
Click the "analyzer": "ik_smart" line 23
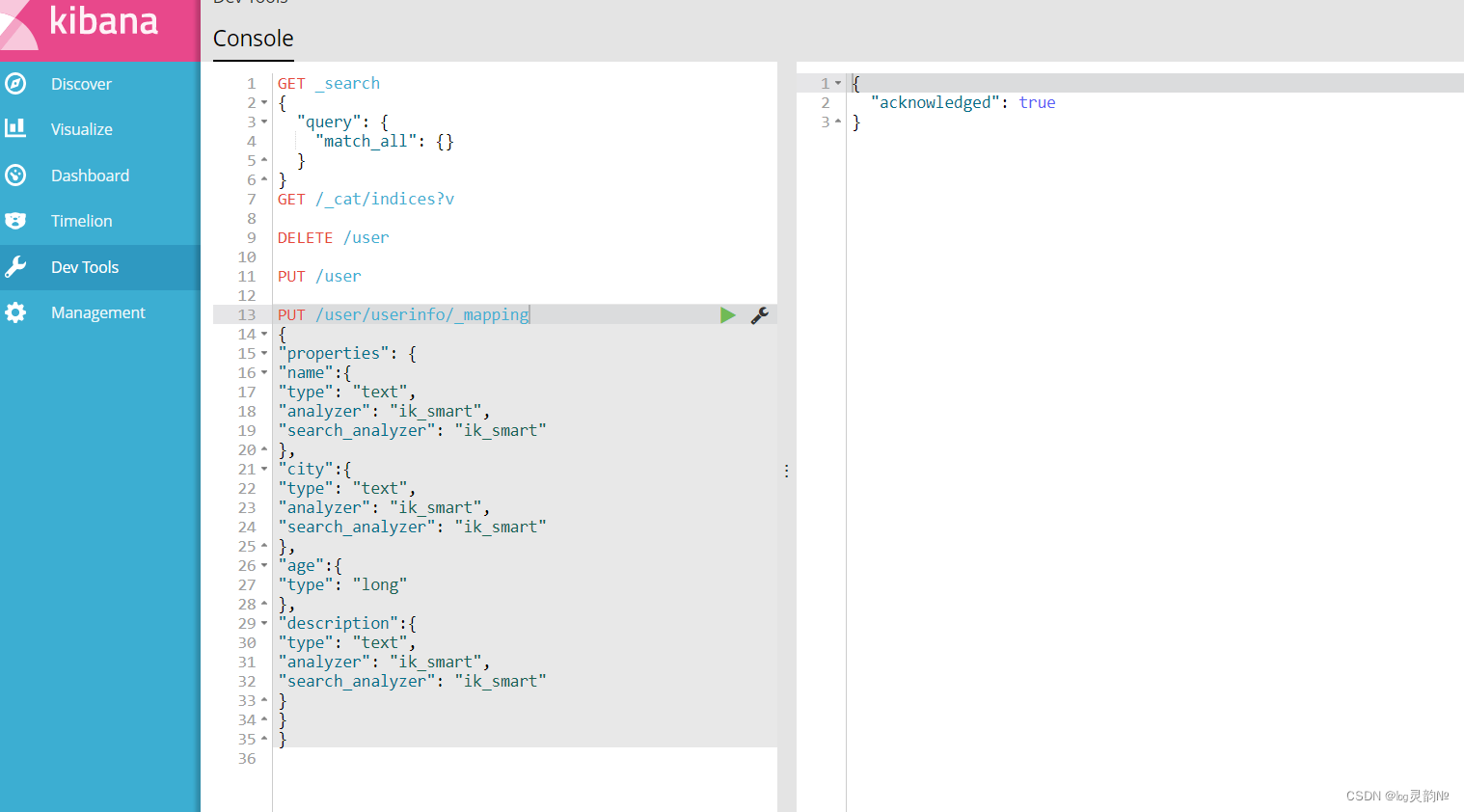[384, 508]
